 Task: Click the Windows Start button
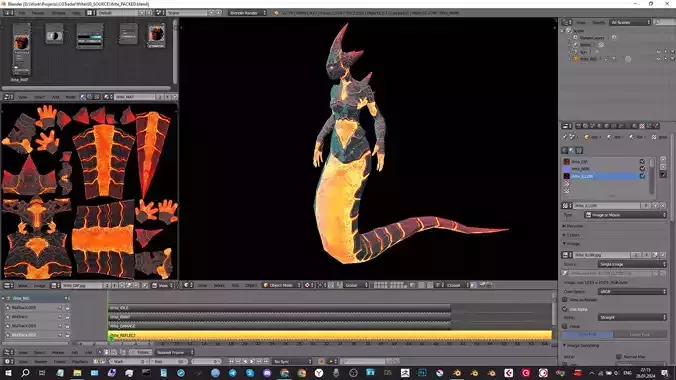click(x=8, y=373)
